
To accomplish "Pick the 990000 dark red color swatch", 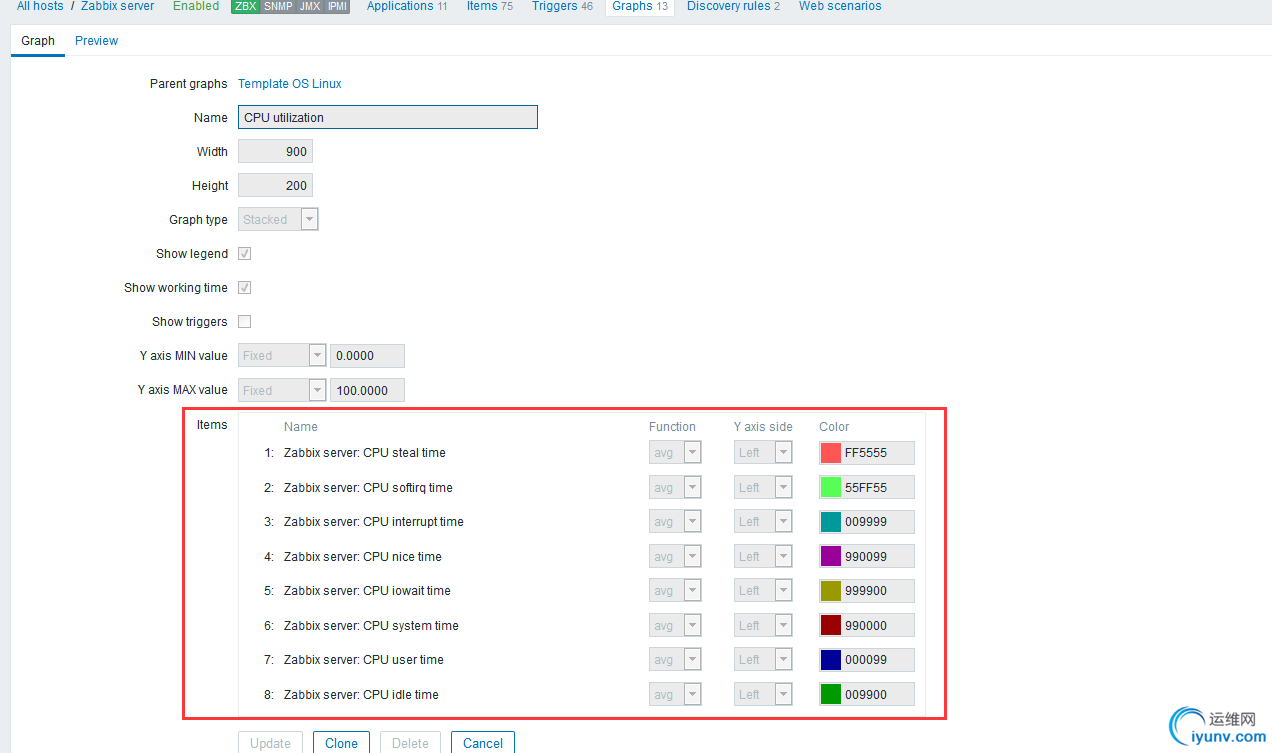I will pos(831,626).
